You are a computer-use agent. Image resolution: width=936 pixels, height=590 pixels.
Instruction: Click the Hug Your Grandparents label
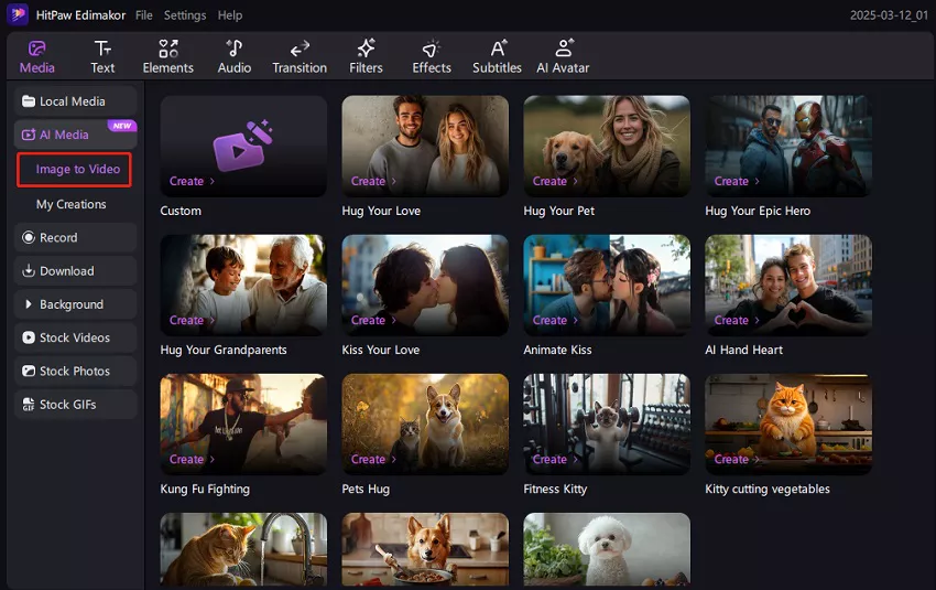pyautogui.click(x=223, y=350)
